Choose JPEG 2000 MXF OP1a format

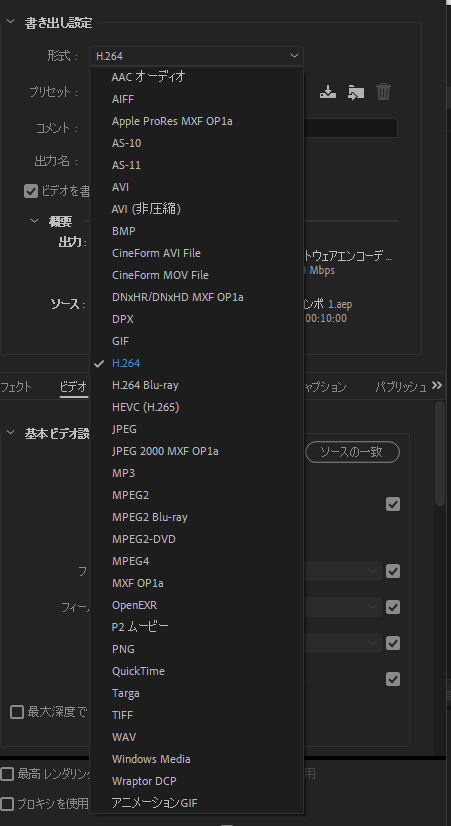coord(196,451)
